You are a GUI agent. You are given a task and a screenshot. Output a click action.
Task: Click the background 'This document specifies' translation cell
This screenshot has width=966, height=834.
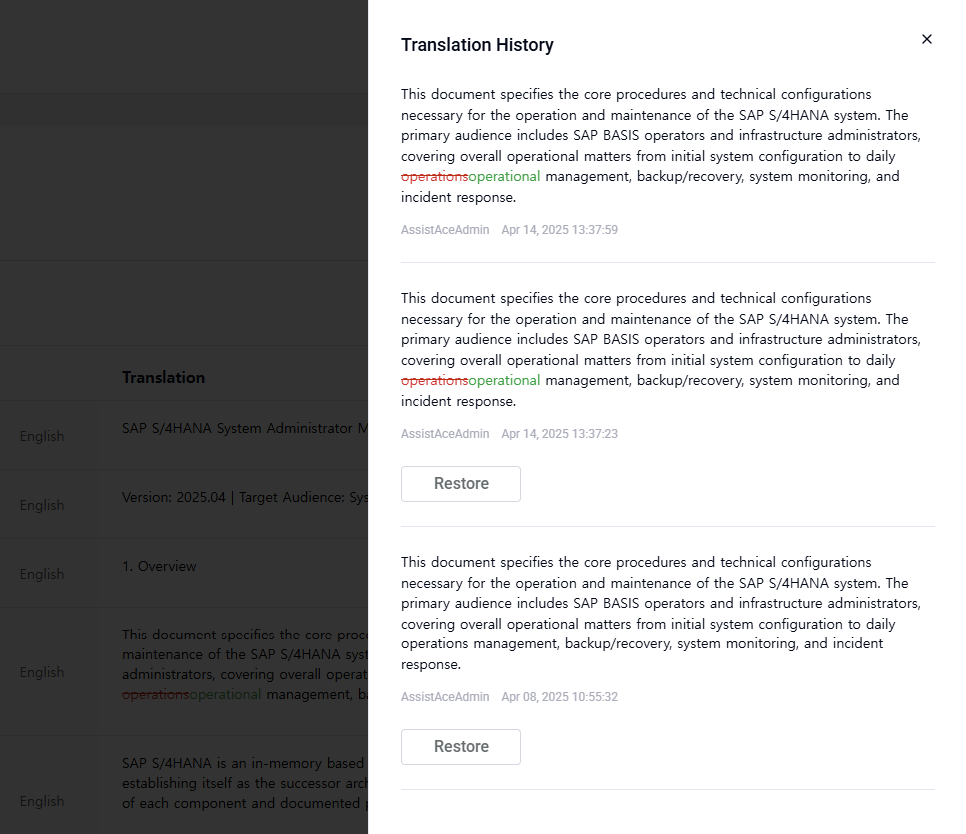click(x=244, y=664)
